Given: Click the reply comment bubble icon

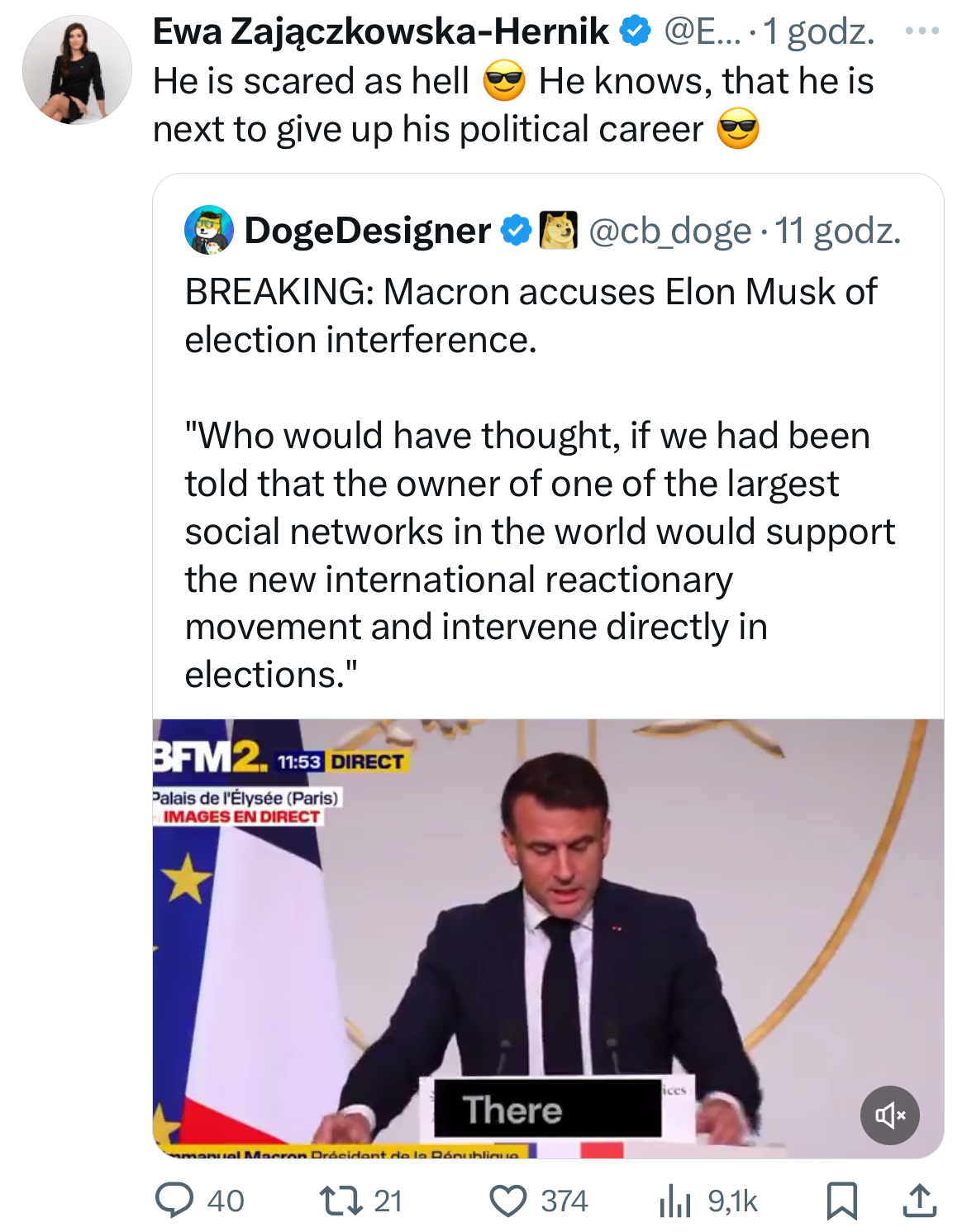Looking at the screenshot, I should pyautogui.click(x=175, y=1201).
